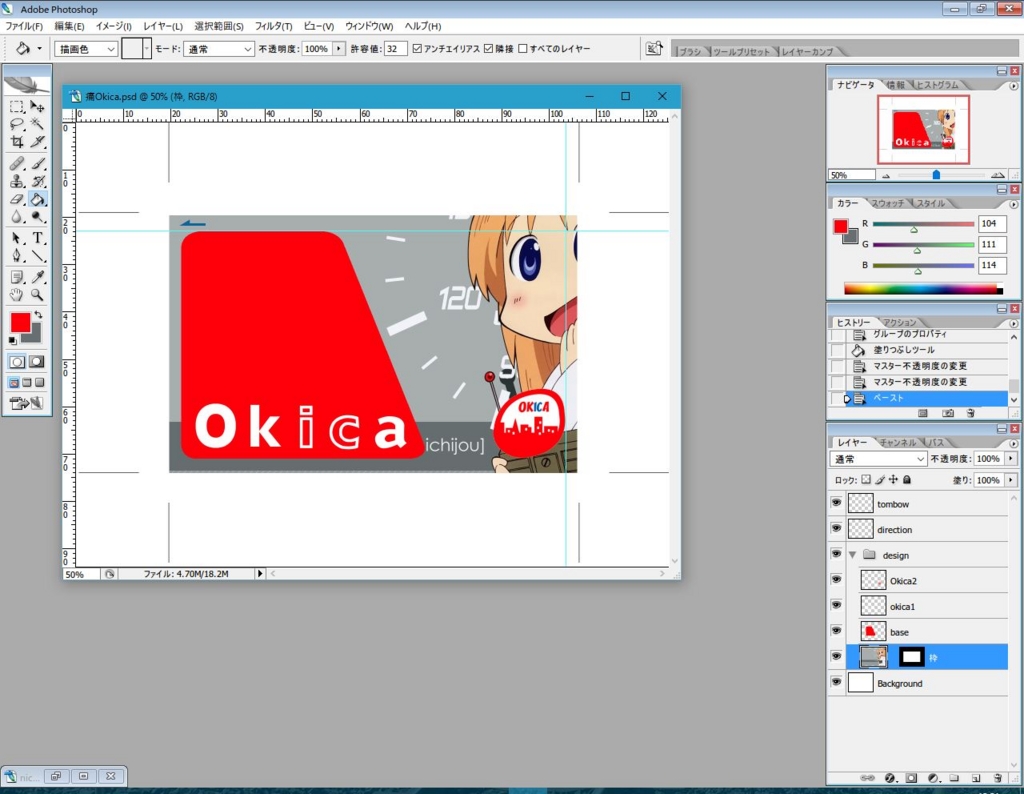Open the File (ファイル) menu
1024x794 pixels.
(x=24, y=26)
